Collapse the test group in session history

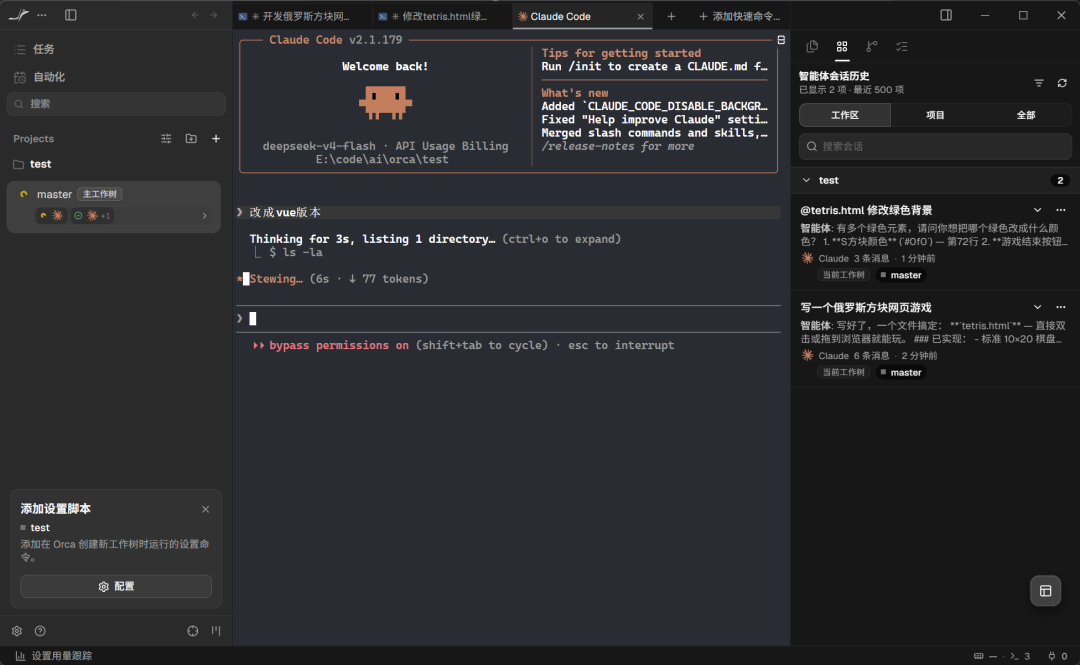(x=806, y=180)
